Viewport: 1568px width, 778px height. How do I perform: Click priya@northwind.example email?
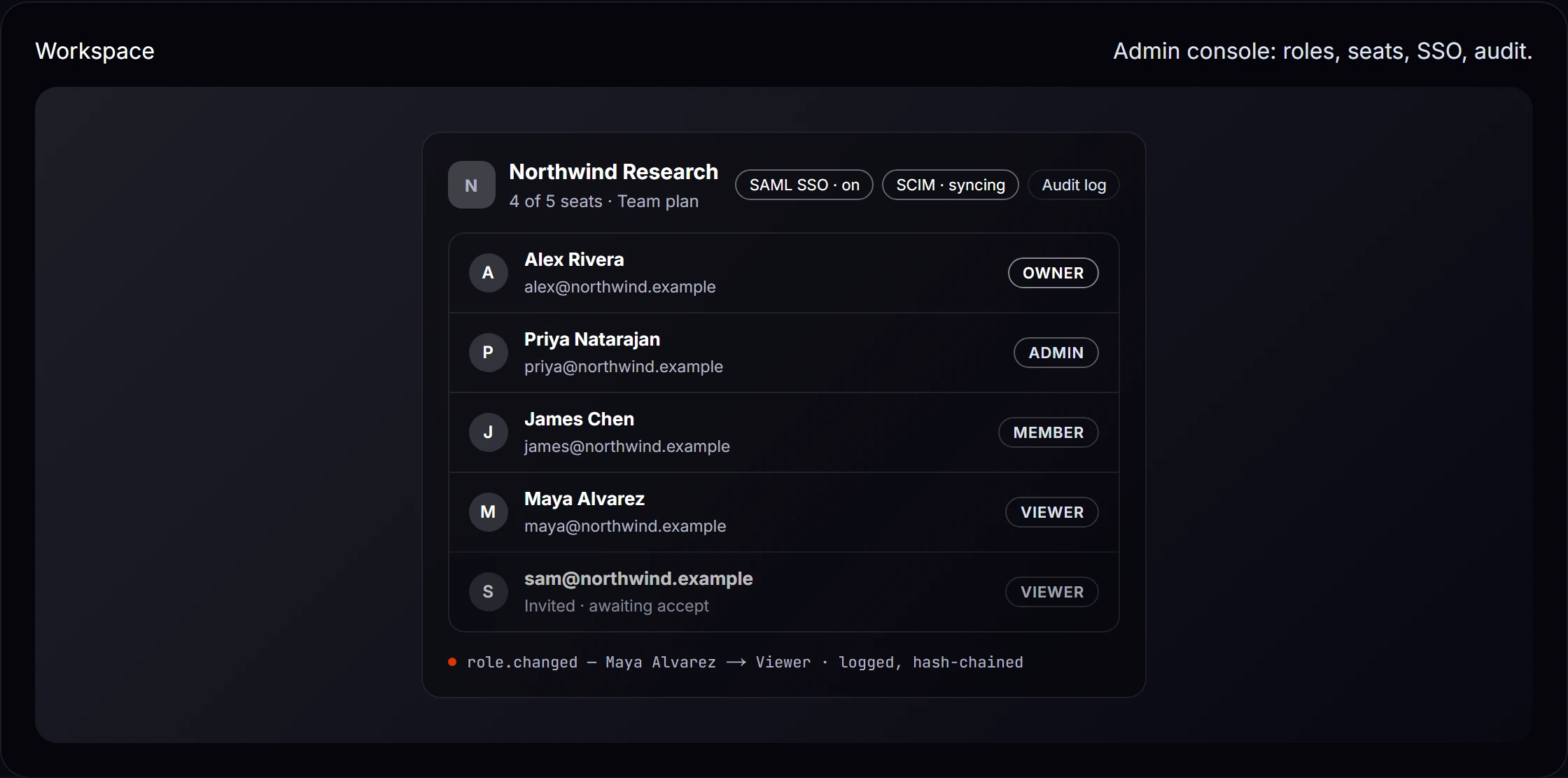(623, 367)
